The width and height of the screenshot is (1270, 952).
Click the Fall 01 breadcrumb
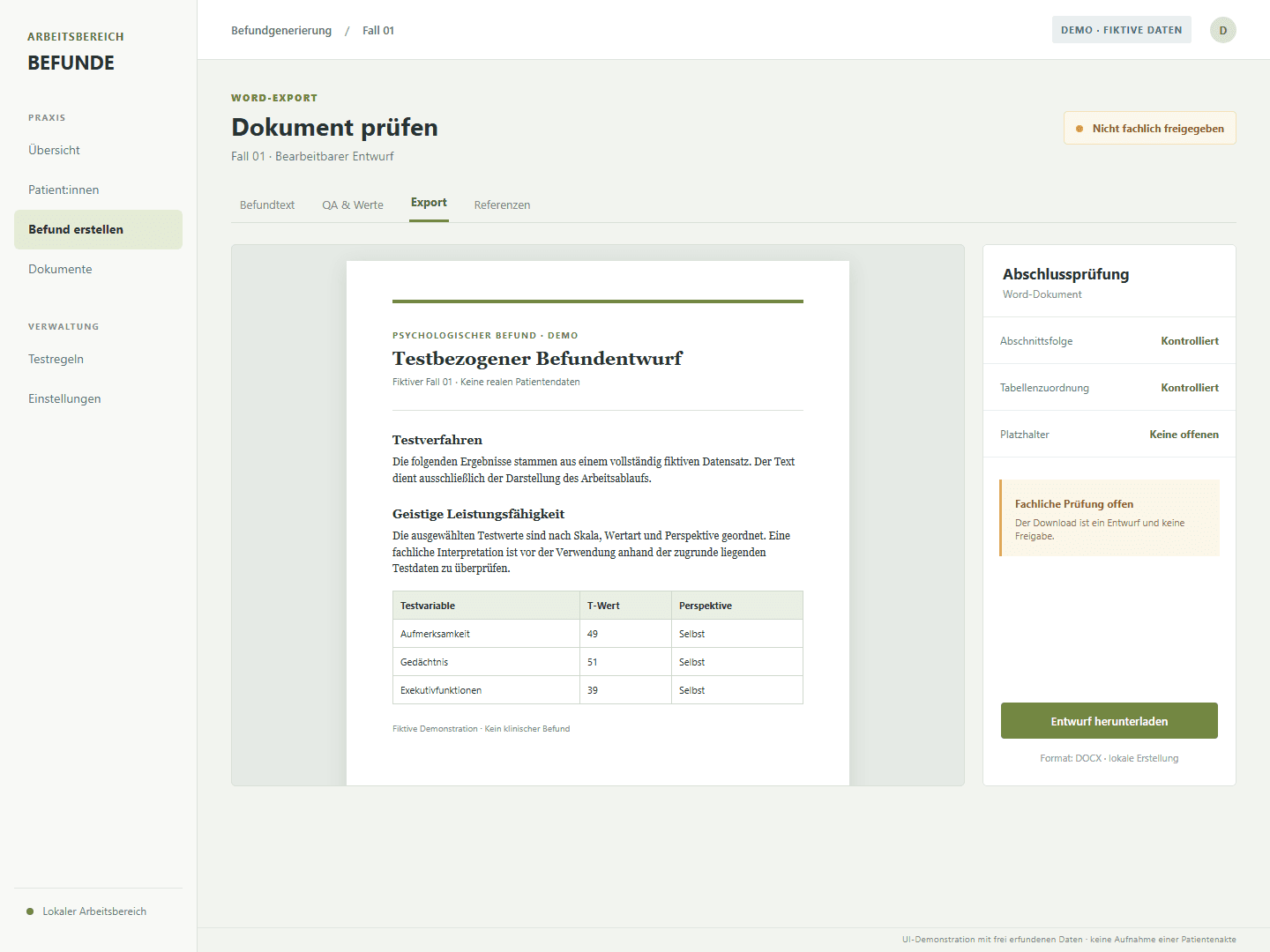tap(378, 30)
